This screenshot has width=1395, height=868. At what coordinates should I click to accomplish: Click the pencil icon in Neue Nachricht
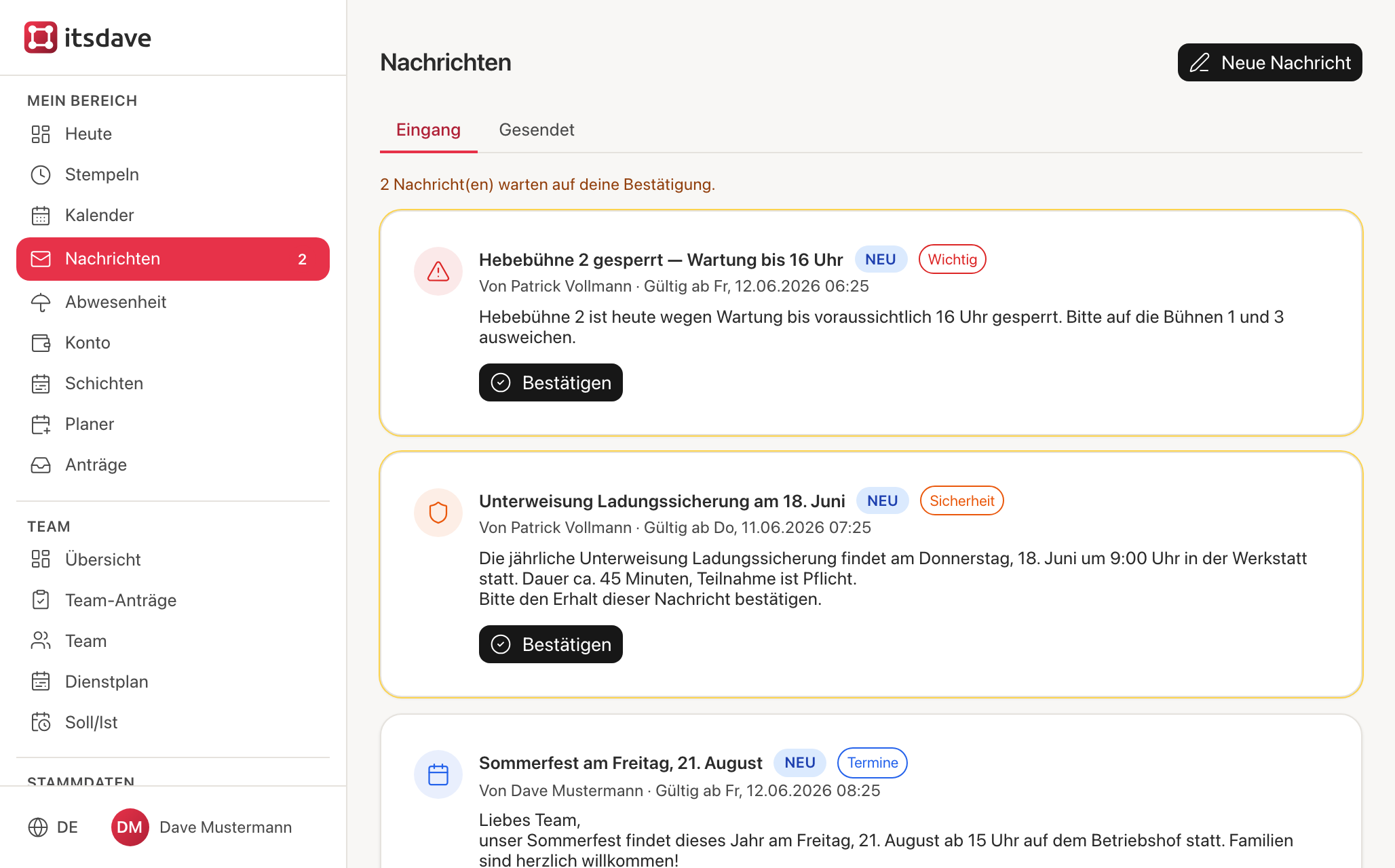(x=1200, y=62)
